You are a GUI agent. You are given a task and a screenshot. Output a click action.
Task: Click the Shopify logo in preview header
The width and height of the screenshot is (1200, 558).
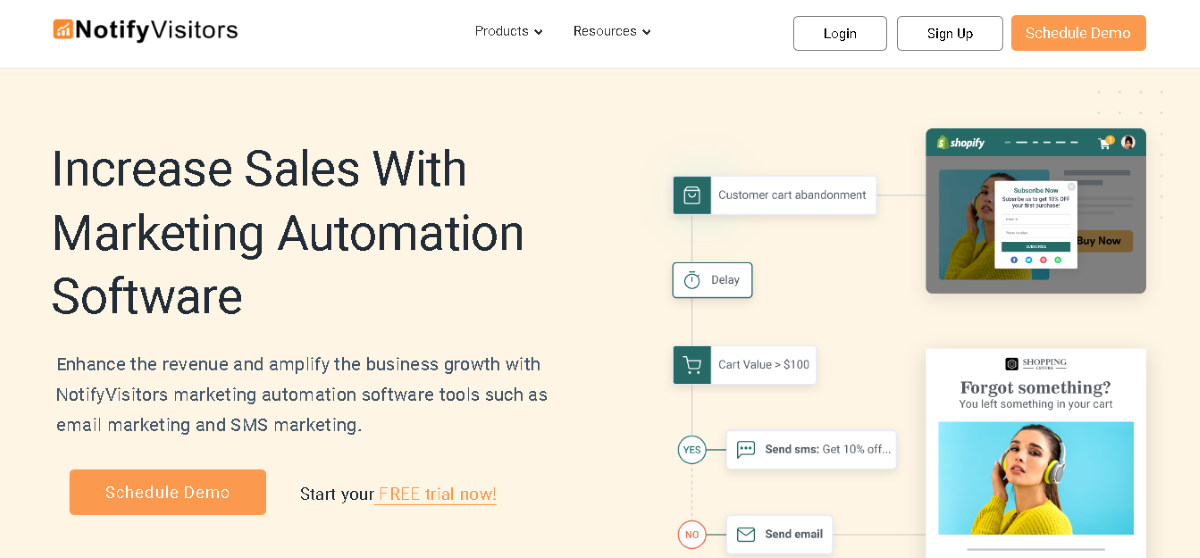tap(961, 143)
